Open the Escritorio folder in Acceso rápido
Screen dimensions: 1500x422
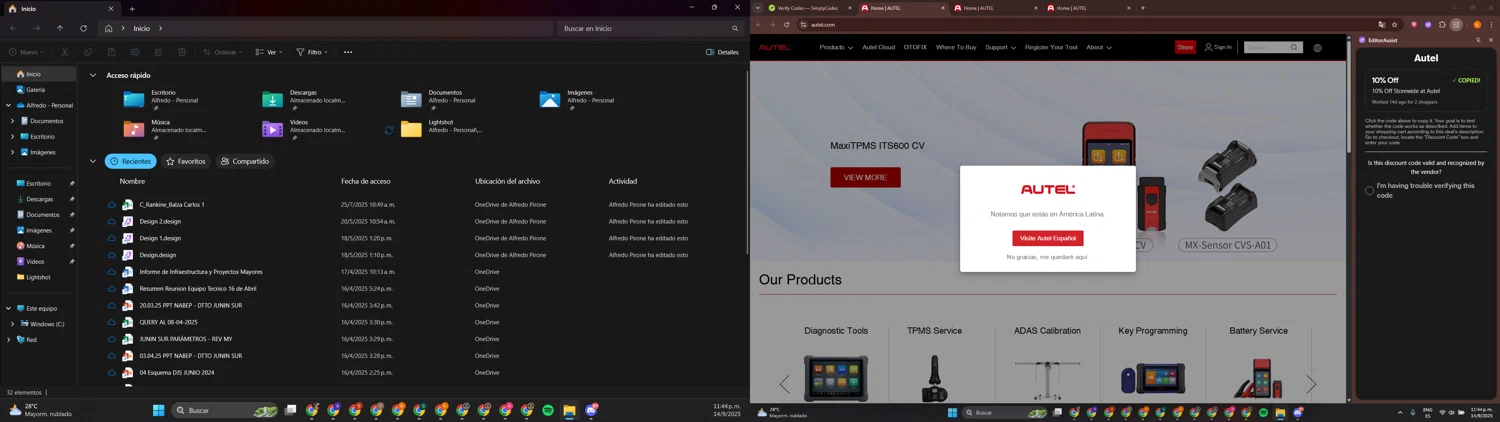click(x=160, y=99)
